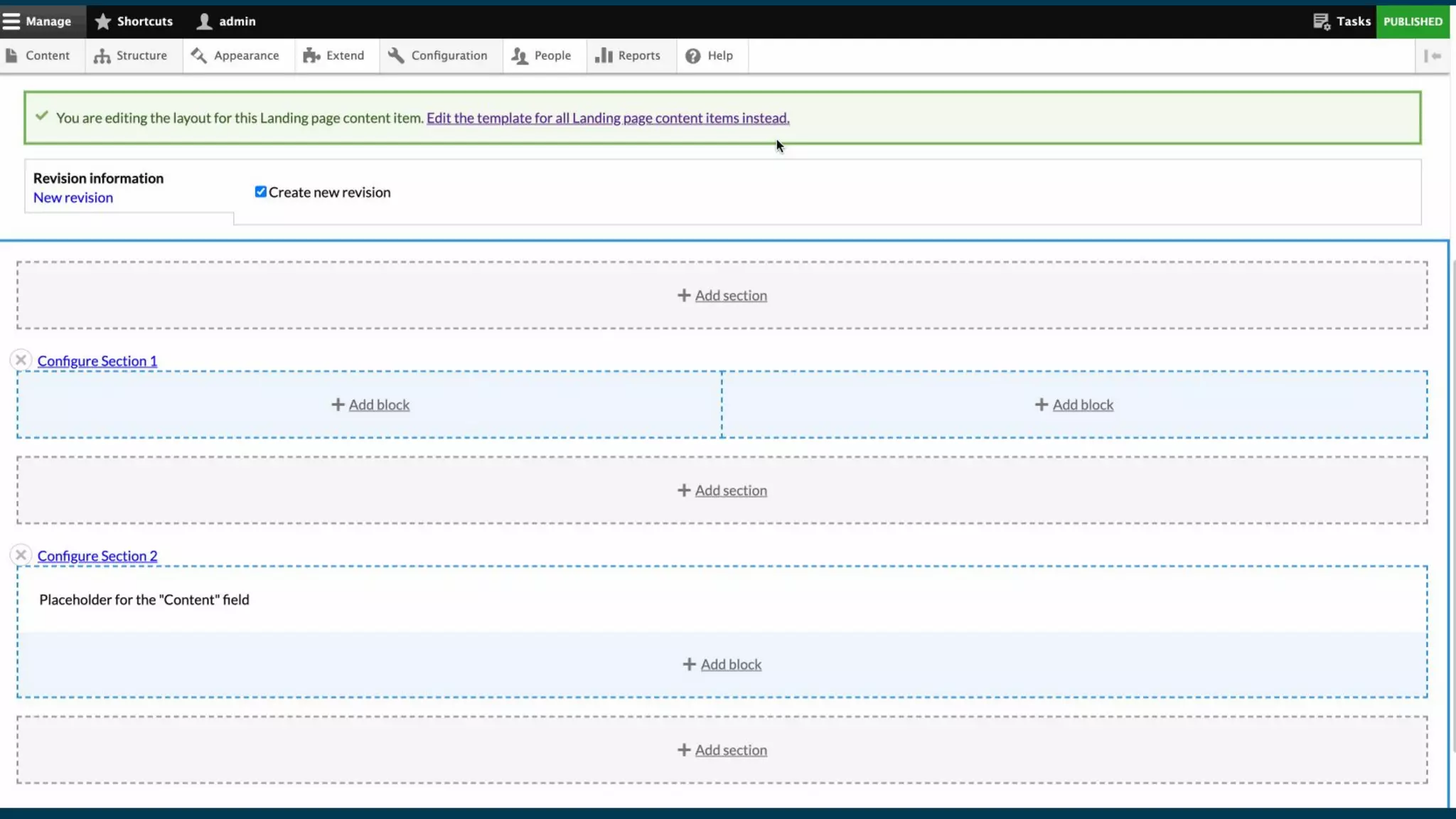Click the topmost Add section link
The width and height of the screenshot is (1456, 819).
pos(722,296)
